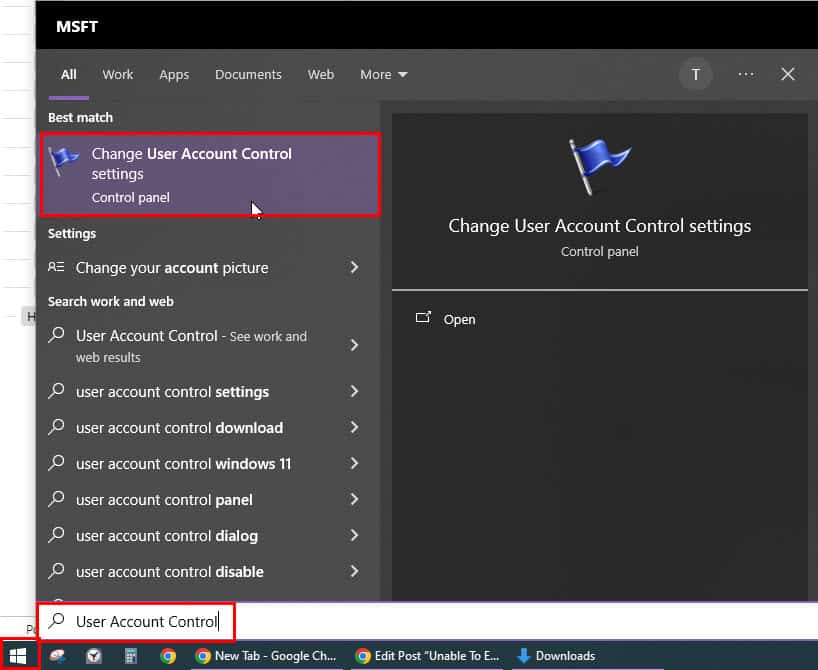Click the search icon beside settings suggestion

(x=56, y=391)
